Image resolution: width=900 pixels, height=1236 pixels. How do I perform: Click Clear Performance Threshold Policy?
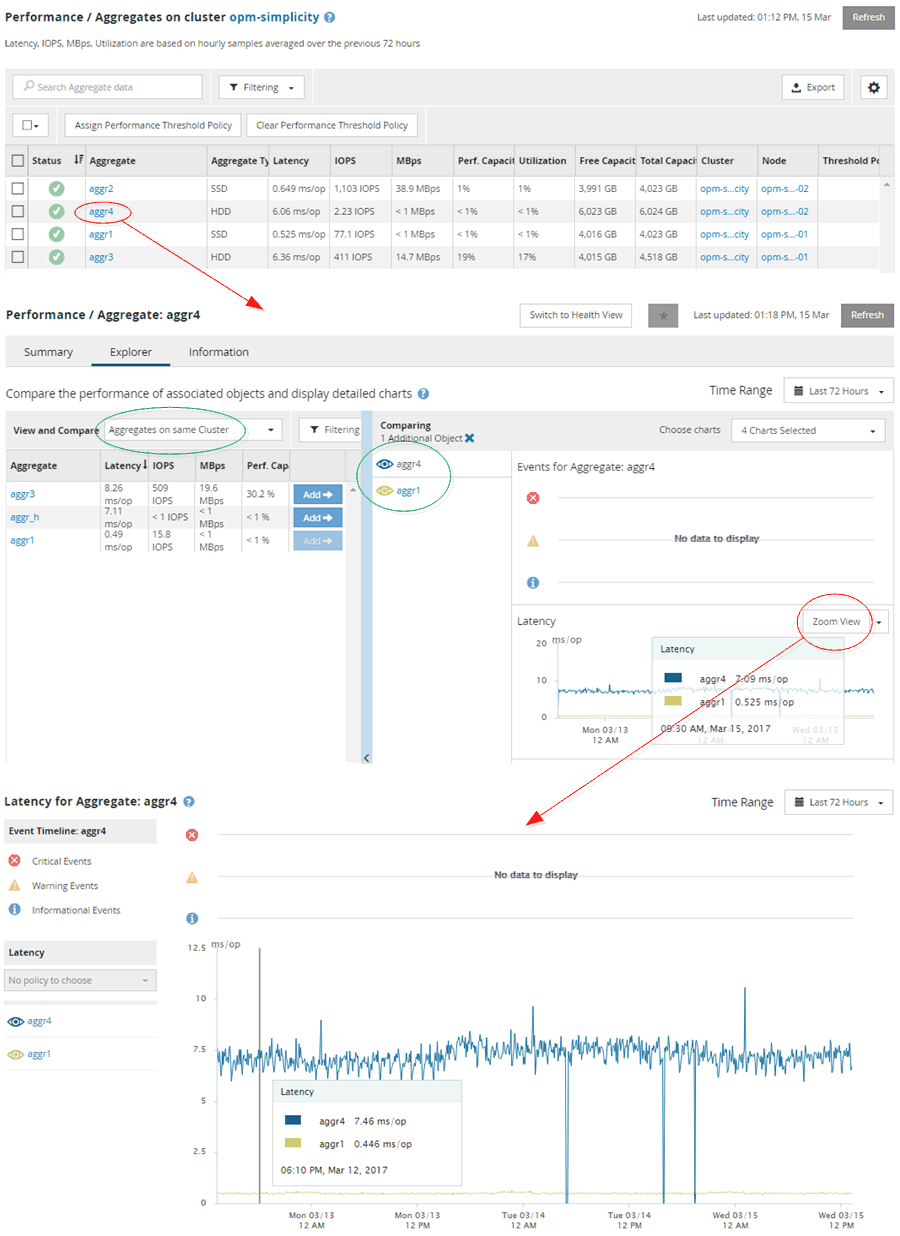click(x=332, y=125)
